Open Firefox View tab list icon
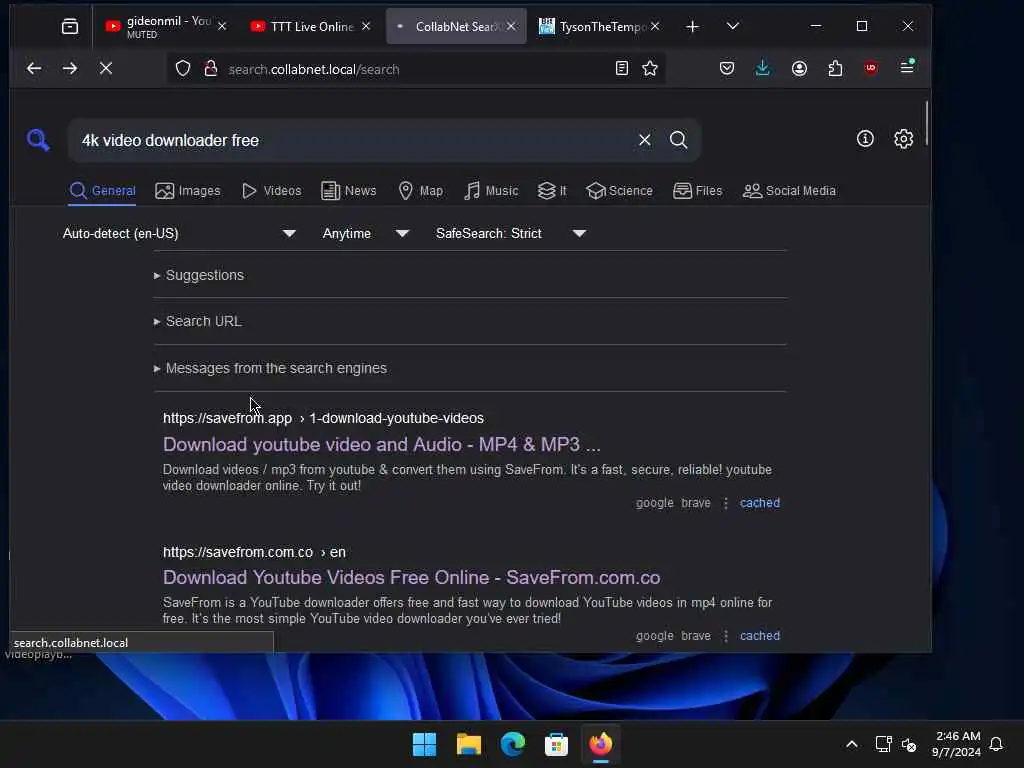 tap(69, 26)
